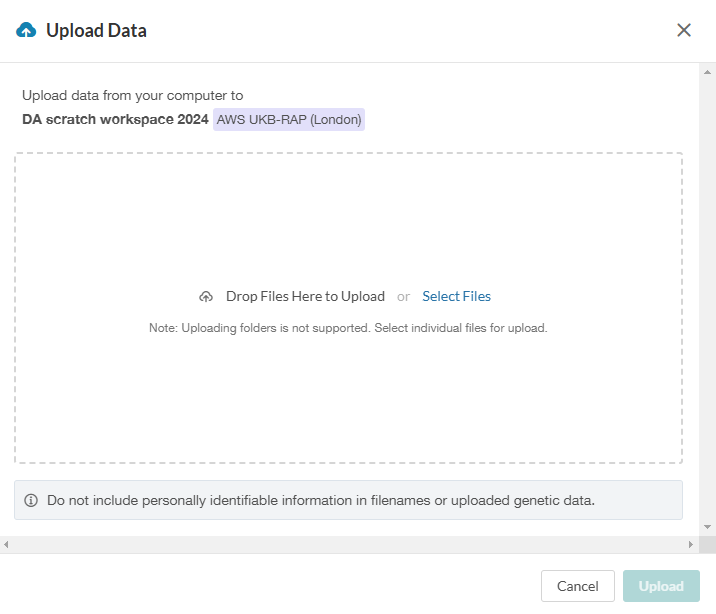Cancel the data upload

[x=578, y=586]
